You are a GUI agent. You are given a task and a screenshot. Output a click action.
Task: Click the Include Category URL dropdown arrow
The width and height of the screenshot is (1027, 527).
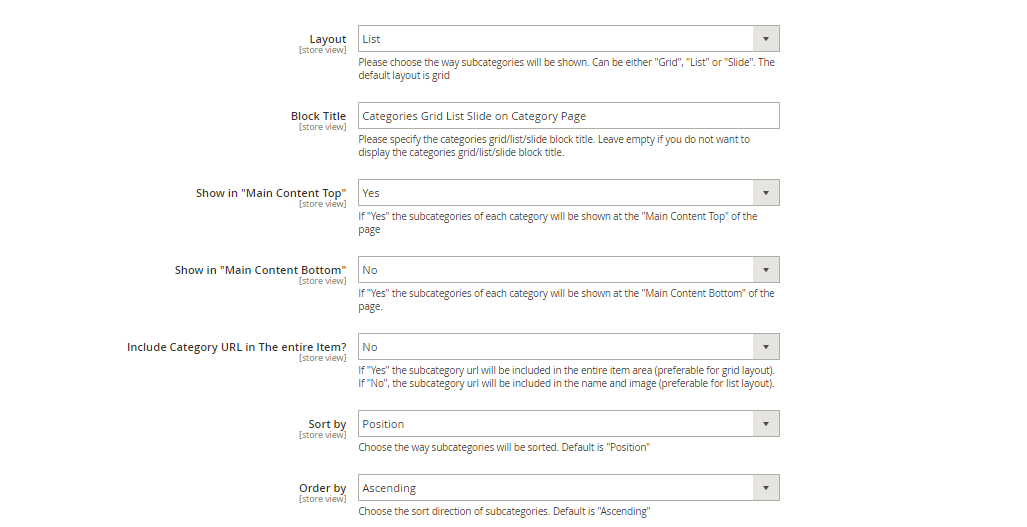(x=766, y=347)
